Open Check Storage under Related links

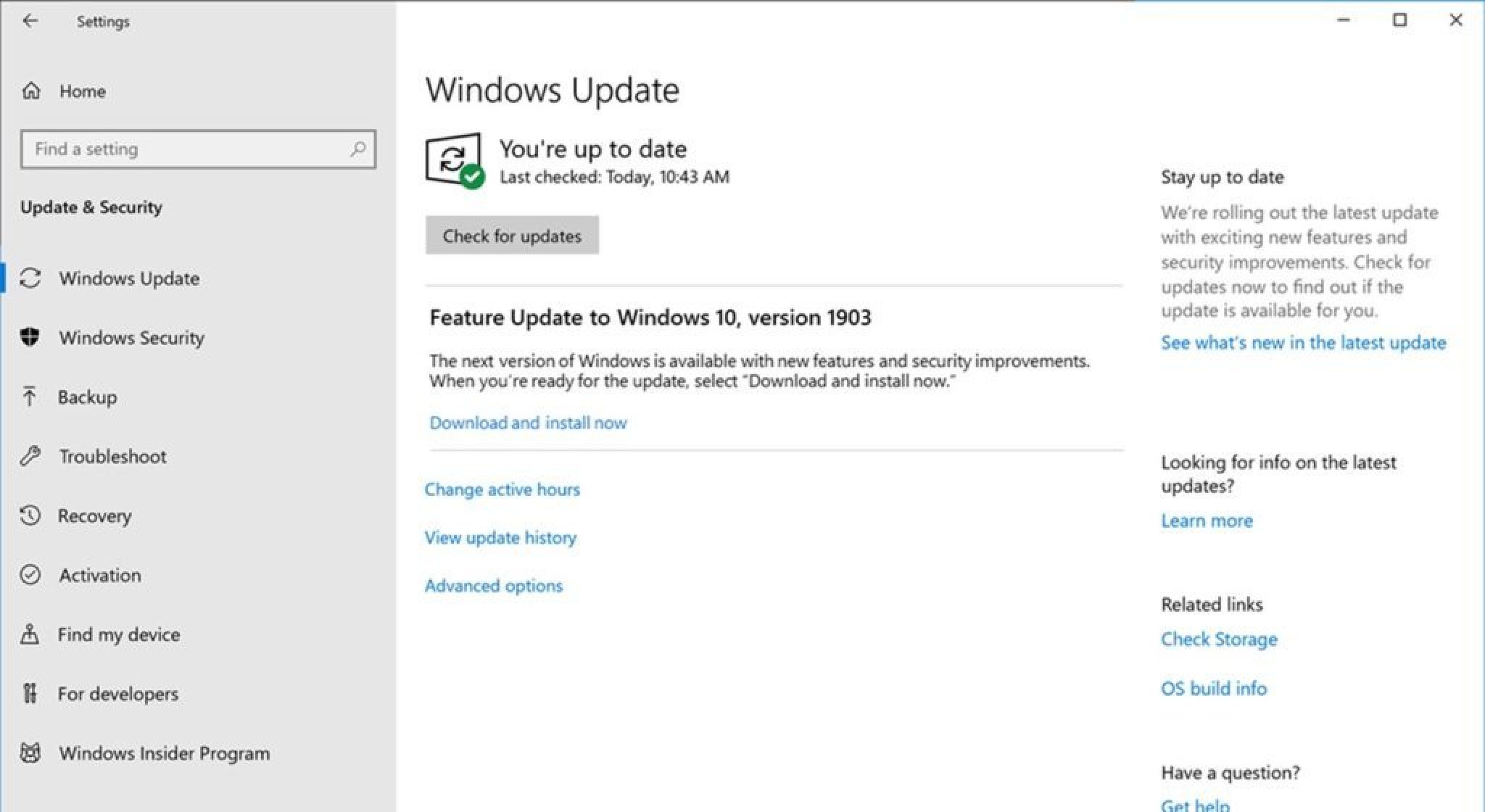(x=1219, y=639)
